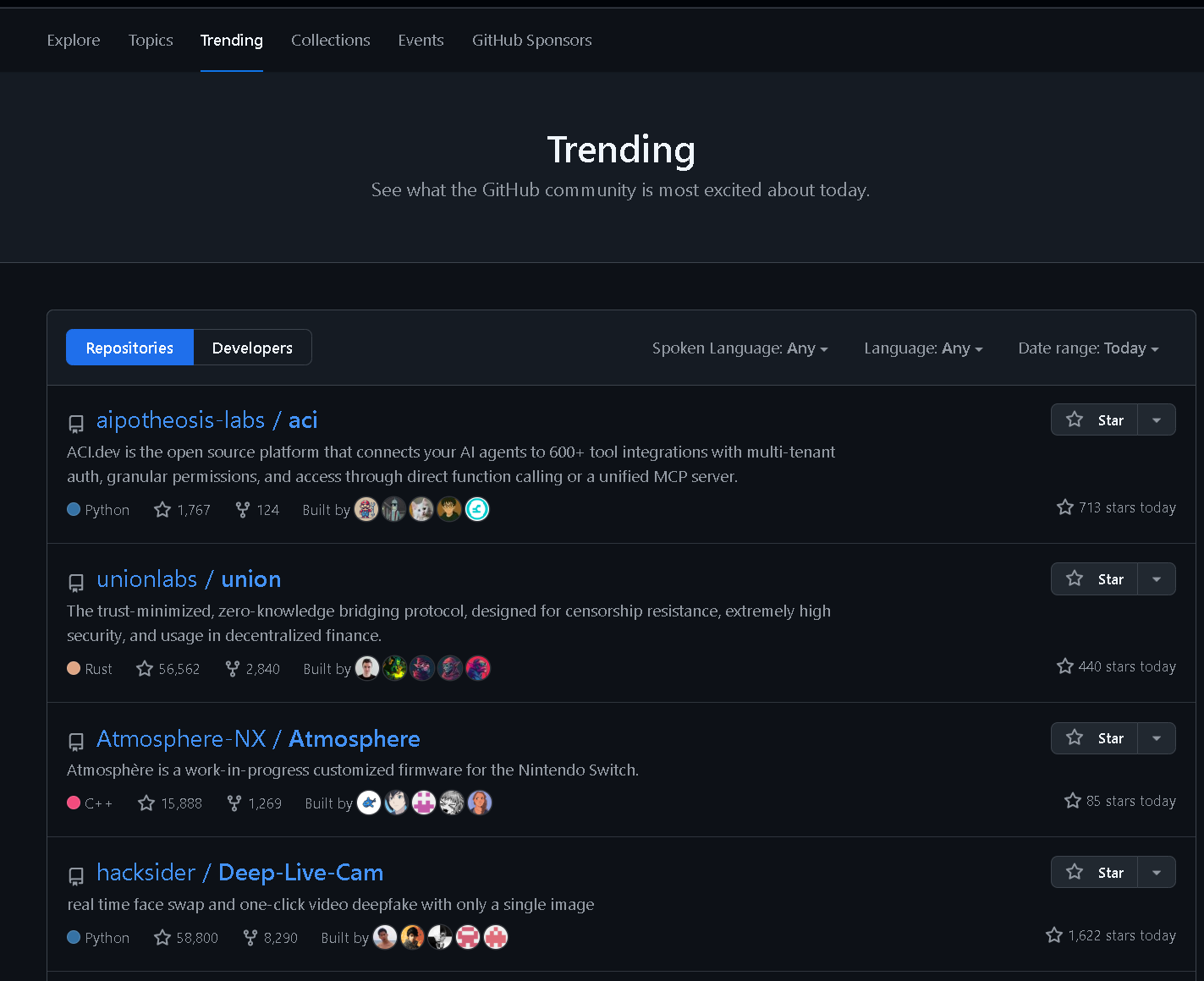Click the 440 stars today text
1204x981 pixels.
pyautogui.click(x=1117, y=666)
